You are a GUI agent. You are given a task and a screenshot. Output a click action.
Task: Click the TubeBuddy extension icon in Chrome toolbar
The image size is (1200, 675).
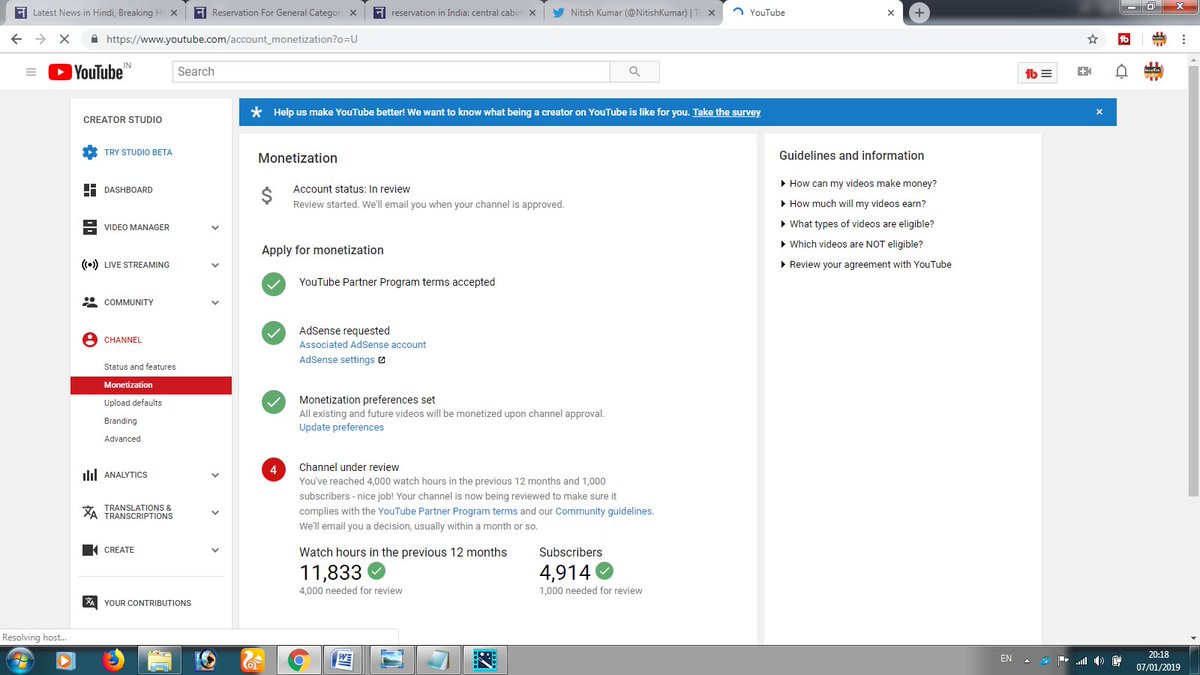point(1124,39)
